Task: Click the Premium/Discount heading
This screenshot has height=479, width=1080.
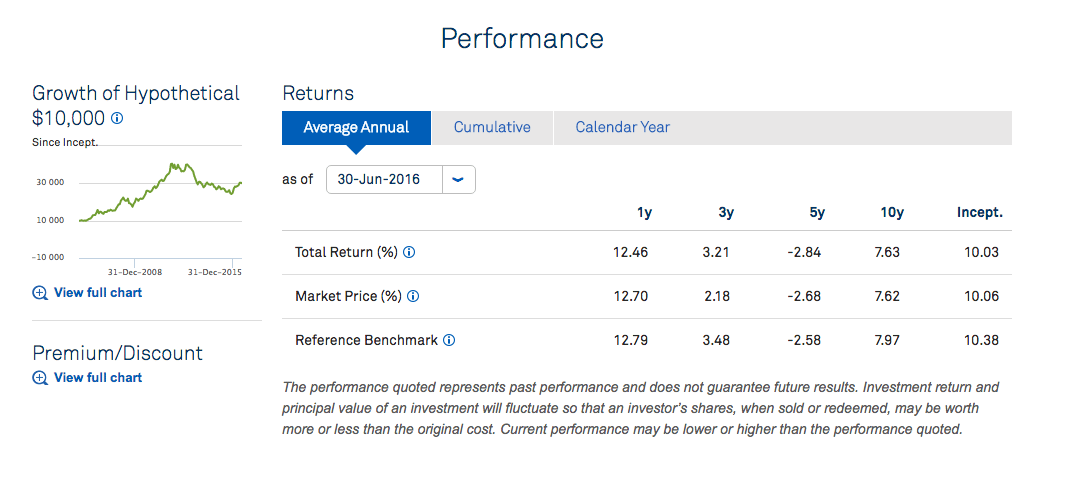Action: [x=118, y=353]
